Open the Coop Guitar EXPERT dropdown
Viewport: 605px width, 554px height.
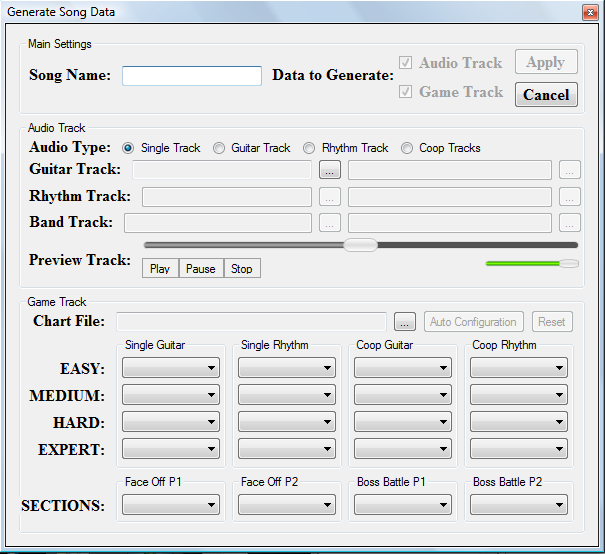(403, 449)
